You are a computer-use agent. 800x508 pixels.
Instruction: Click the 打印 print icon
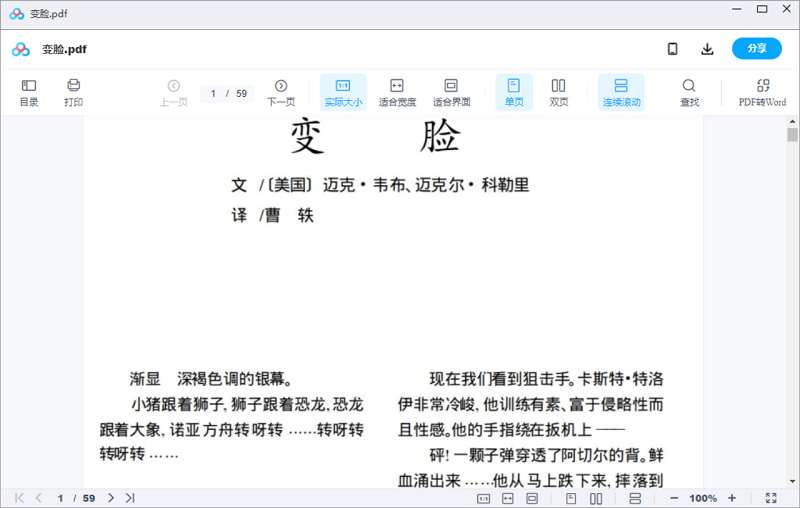pyautogui.click(x=73, y=92)
